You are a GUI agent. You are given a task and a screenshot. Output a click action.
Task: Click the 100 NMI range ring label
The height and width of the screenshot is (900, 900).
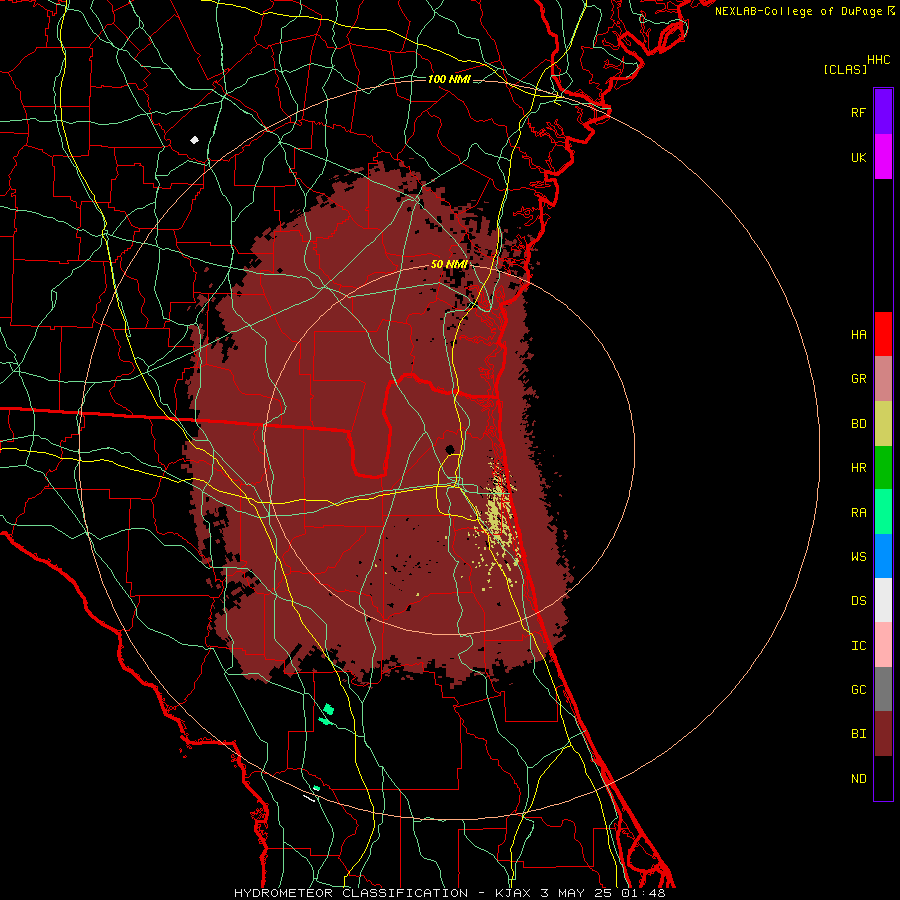[449, 79]
